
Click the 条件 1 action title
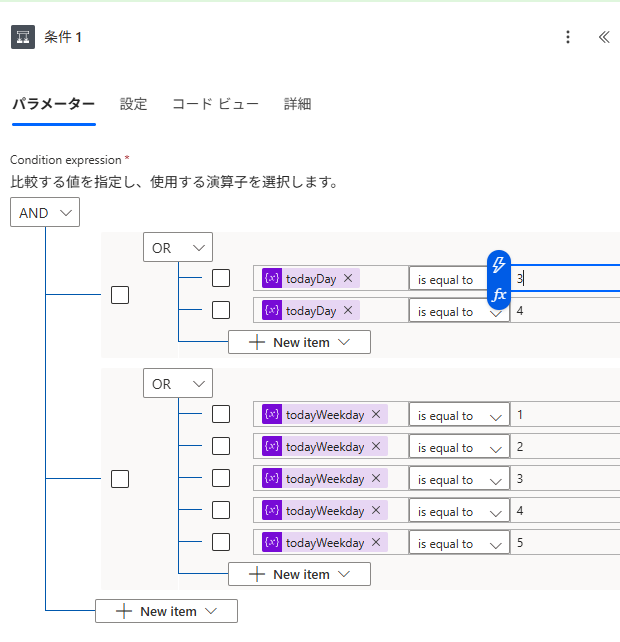63,37
